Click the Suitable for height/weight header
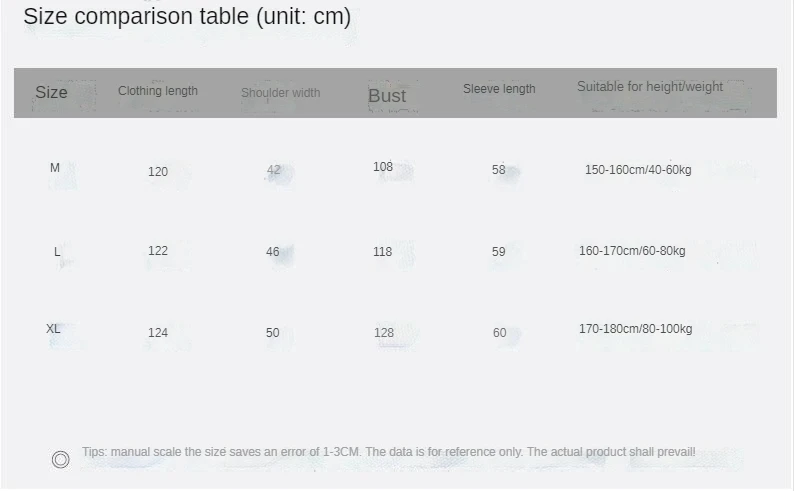794x491 pixels. pyautogui.click(x=650, y=87)
